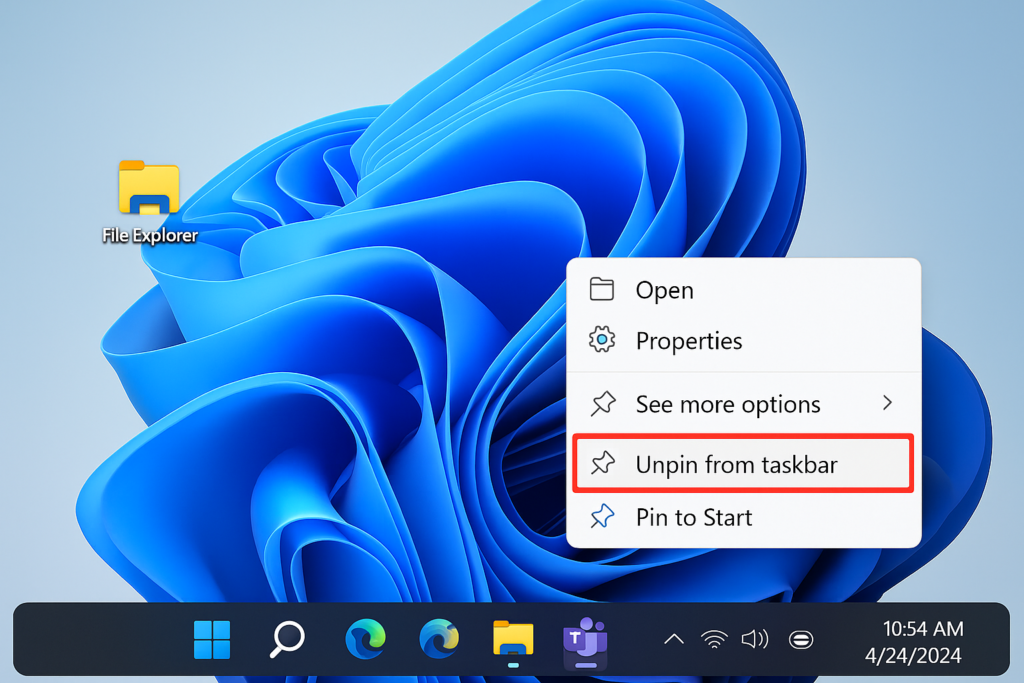Open Microsoft Teams from the taskbar

click(586, 641)
